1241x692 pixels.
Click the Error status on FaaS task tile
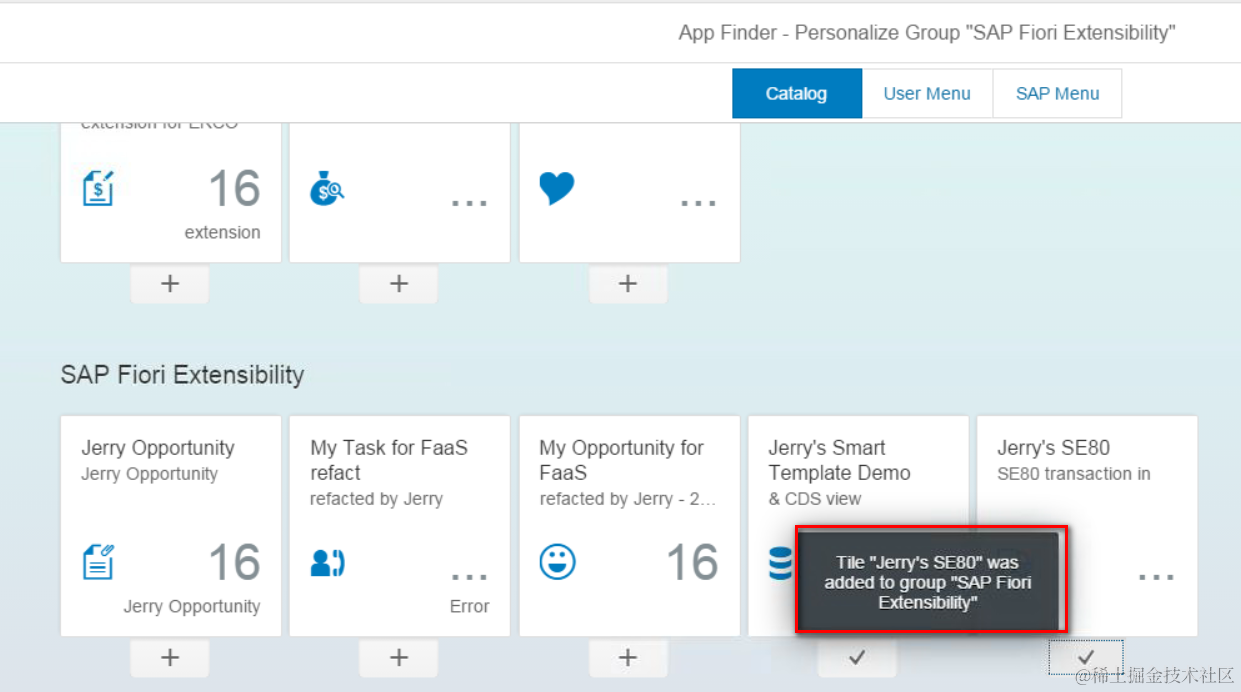pos(469,606)
